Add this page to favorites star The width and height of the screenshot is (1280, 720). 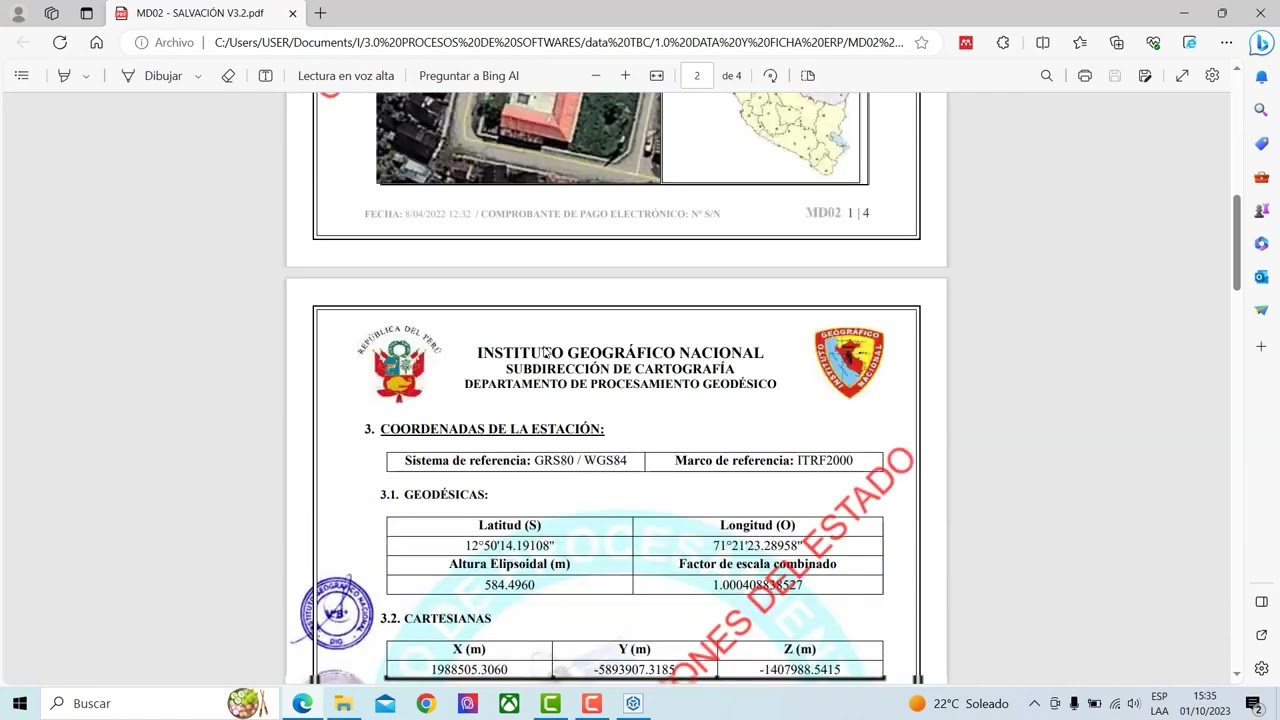tap(922, 42)
